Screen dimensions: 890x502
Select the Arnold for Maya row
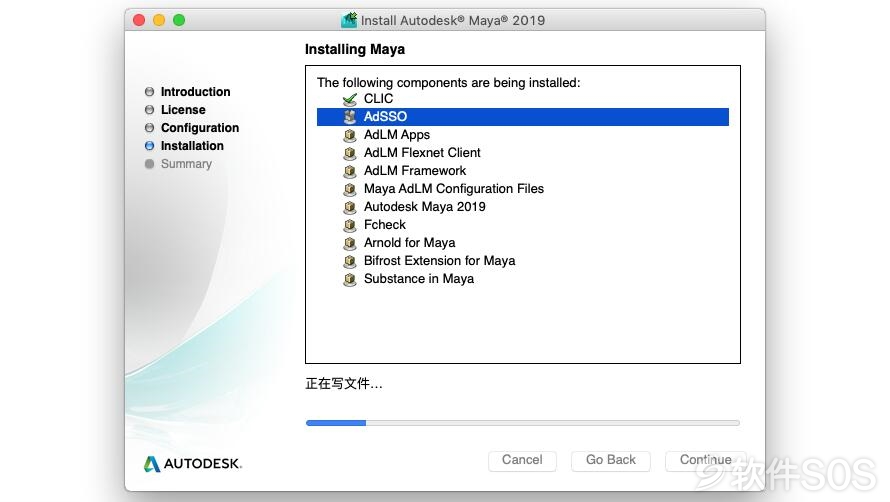pos(523,243)
